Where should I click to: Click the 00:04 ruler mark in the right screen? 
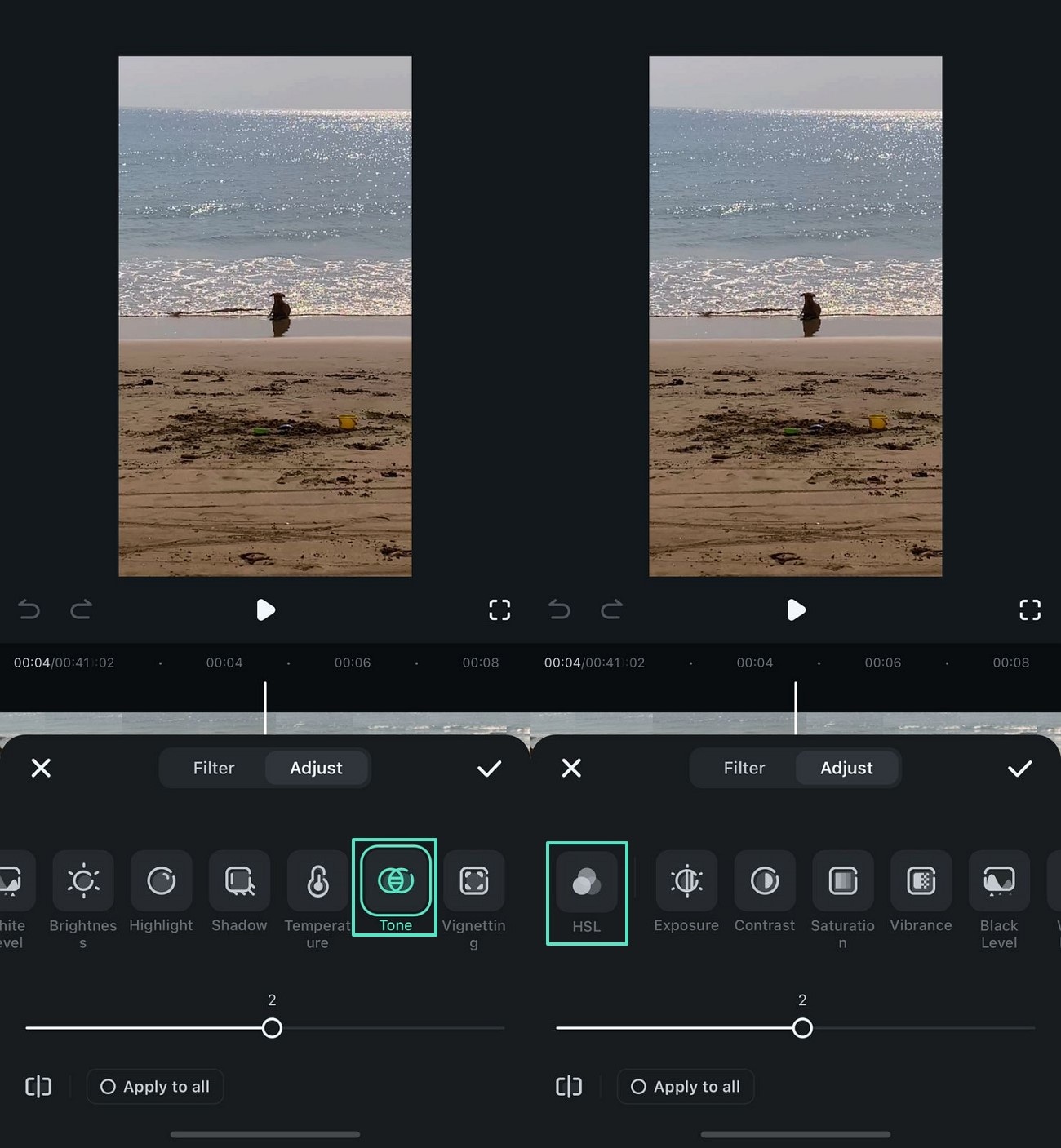pos(755,663)
